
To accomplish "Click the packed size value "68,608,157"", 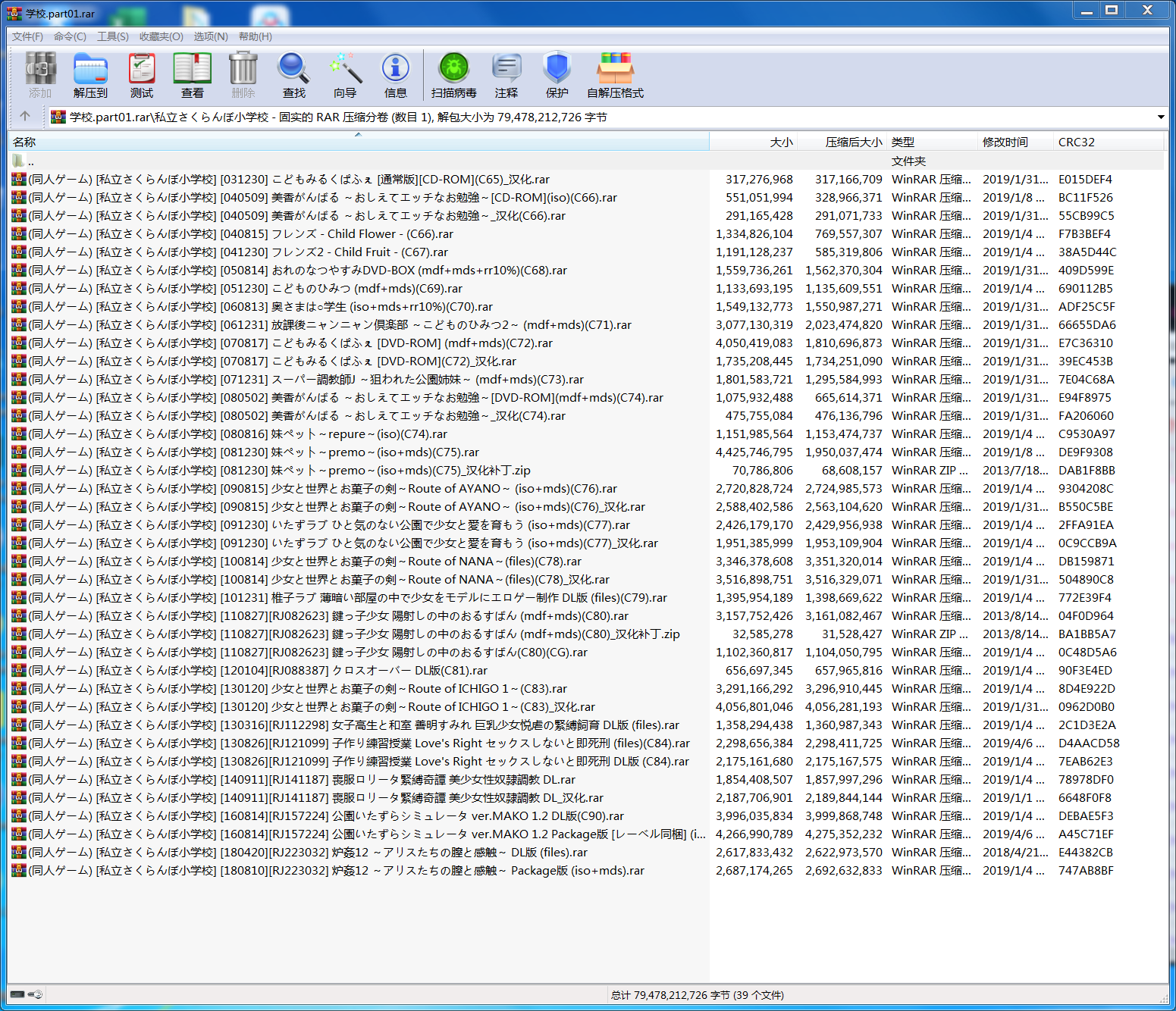I will 852,471.
